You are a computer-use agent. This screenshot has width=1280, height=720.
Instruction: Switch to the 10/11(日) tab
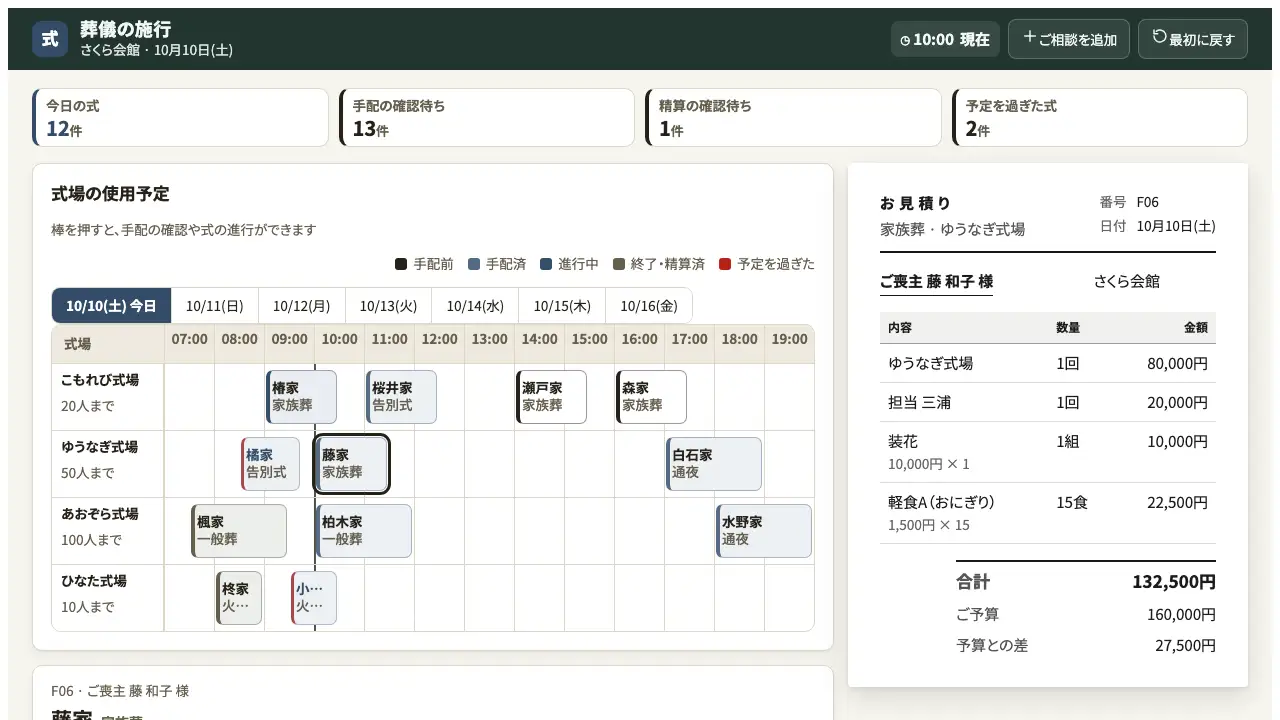point(215,306)
